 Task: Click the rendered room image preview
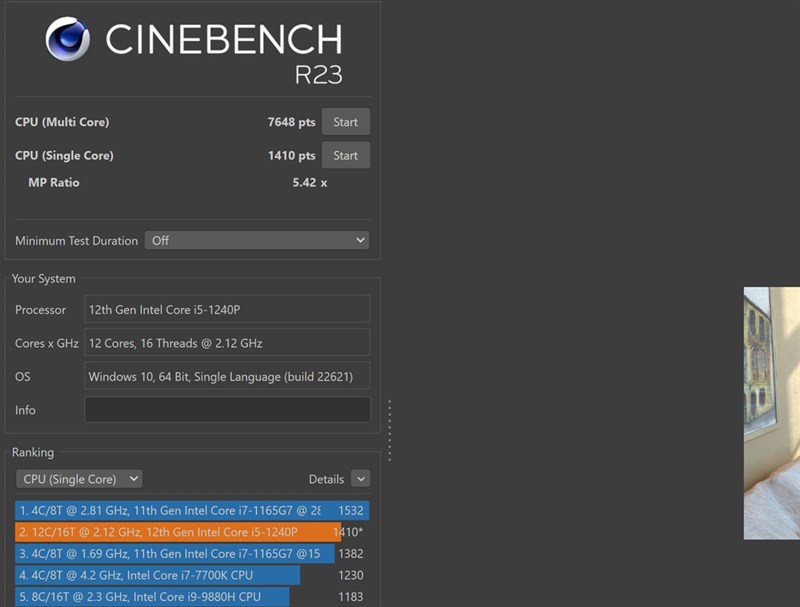(x=771, y=413)
